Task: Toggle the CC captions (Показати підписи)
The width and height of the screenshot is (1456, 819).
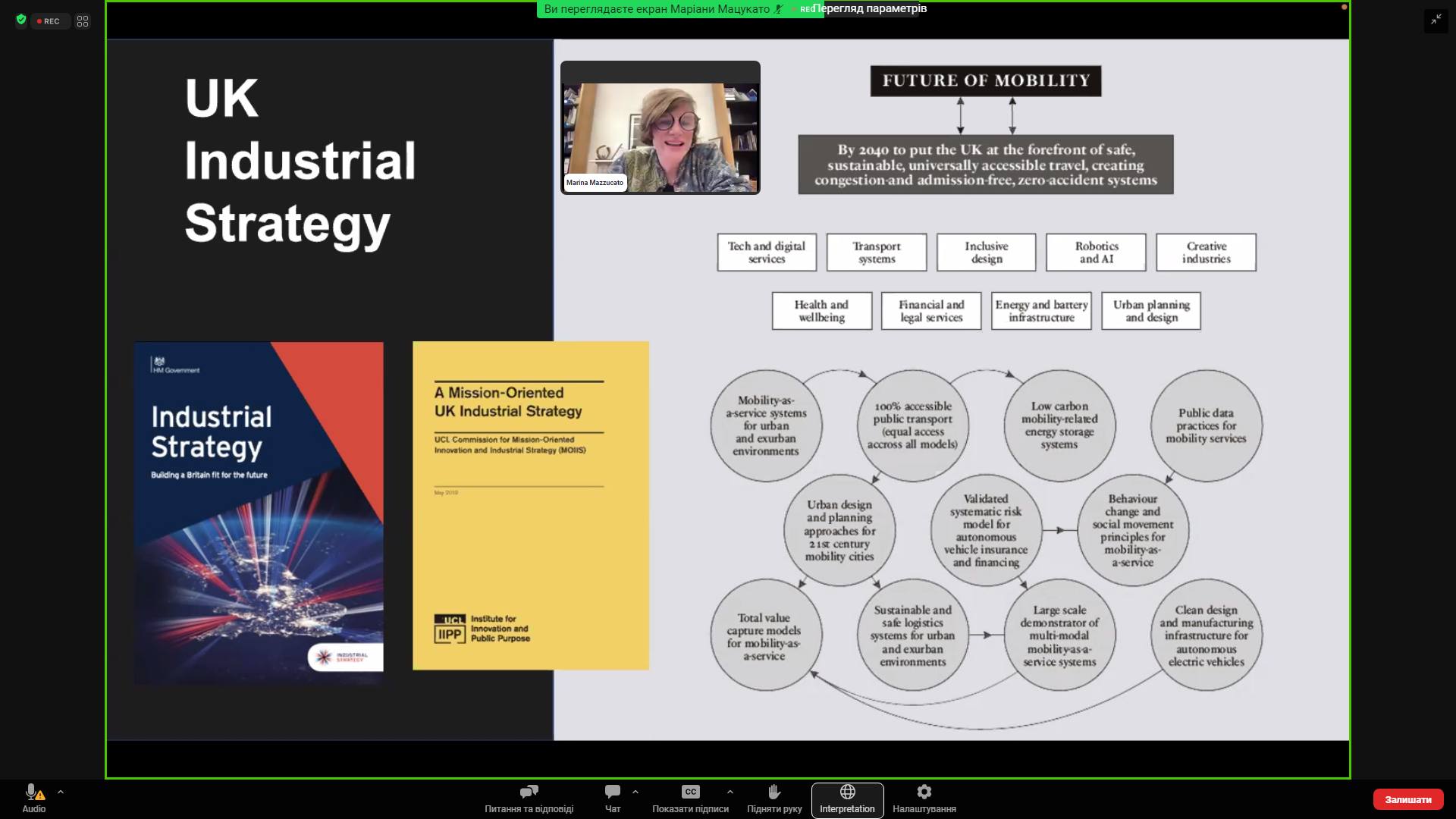Action: click(690, 792)
